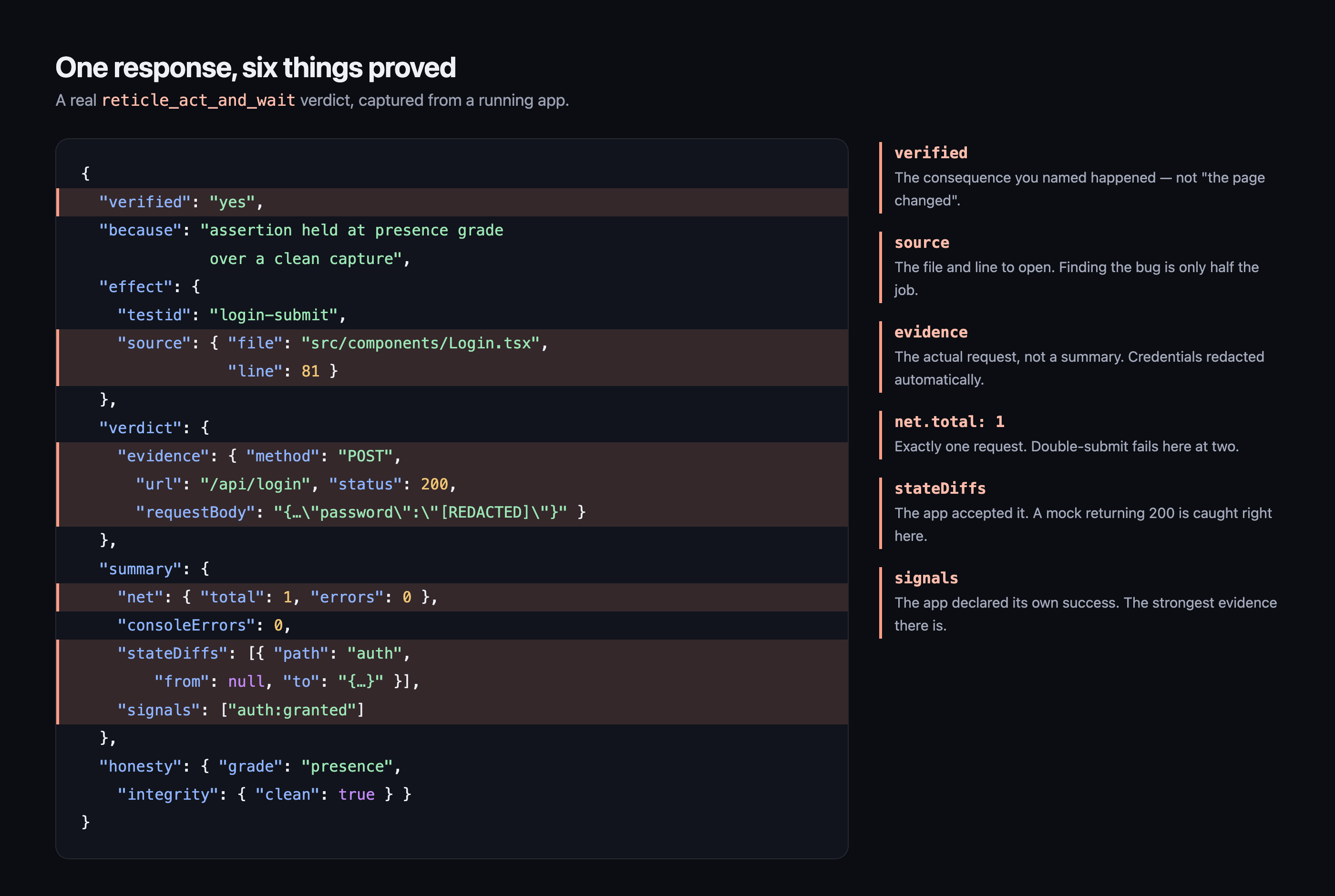Click description "Exactly one request. Double-submit fails here"
Screen dimensions: 1335x896
point(1067,447)
